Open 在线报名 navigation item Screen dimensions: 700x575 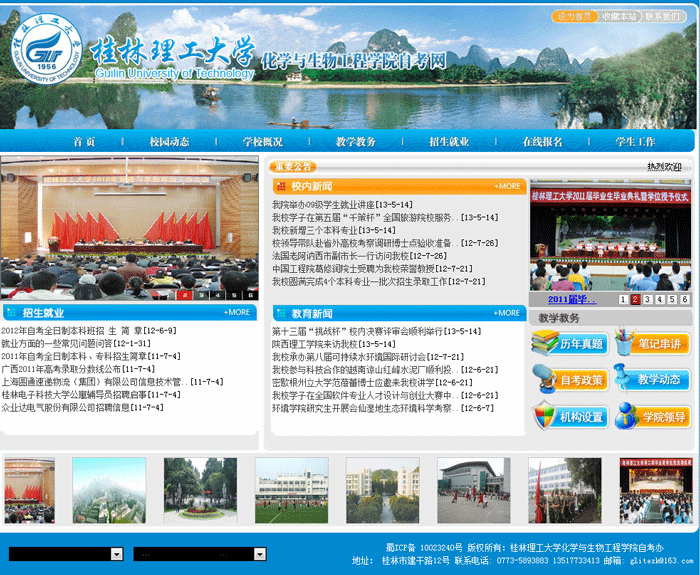(542, 142)
